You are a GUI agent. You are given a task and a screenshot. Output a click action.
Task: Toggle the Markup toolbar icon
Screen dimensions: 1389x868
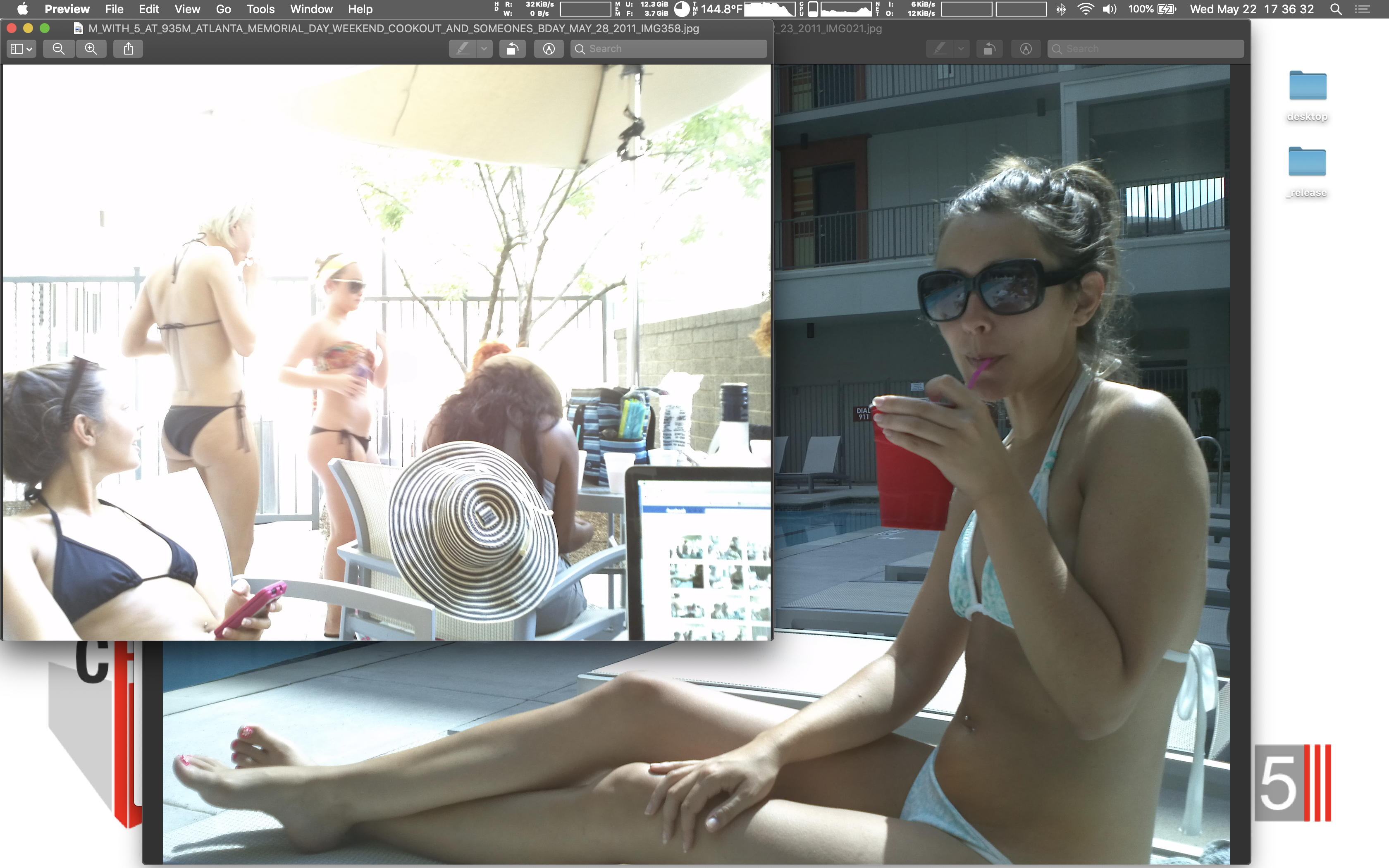tap(549, 49)
